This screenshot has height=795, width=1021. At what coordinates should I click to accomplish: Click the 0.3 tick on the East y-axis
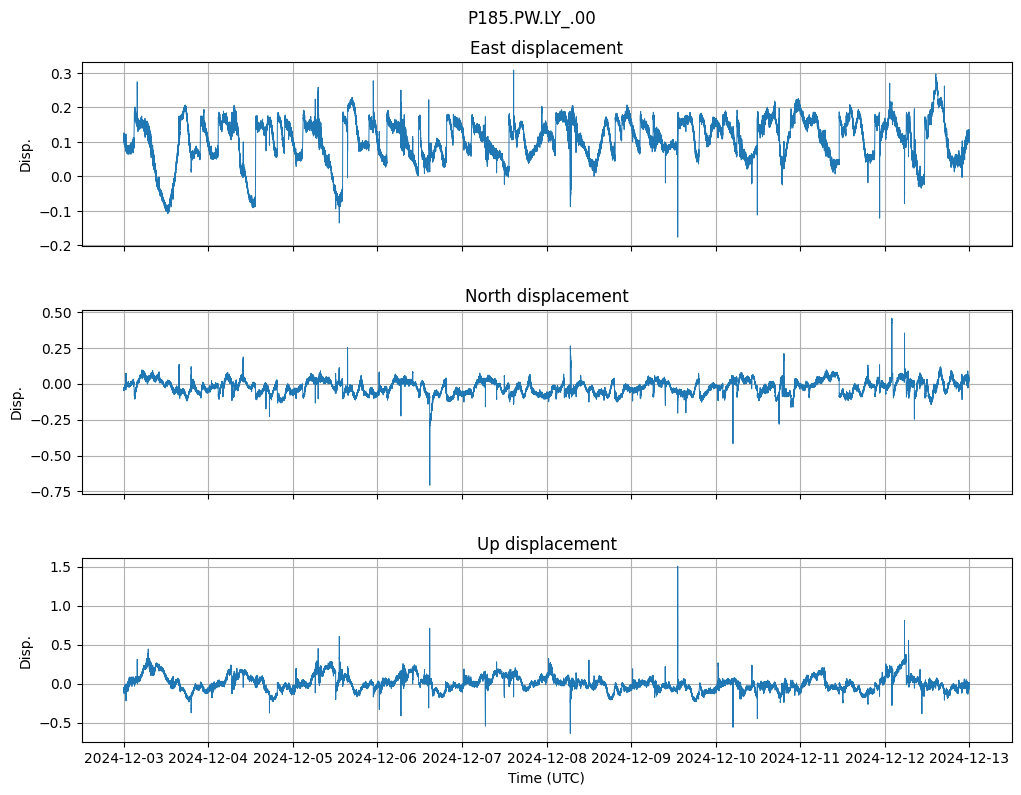(62, 74)
